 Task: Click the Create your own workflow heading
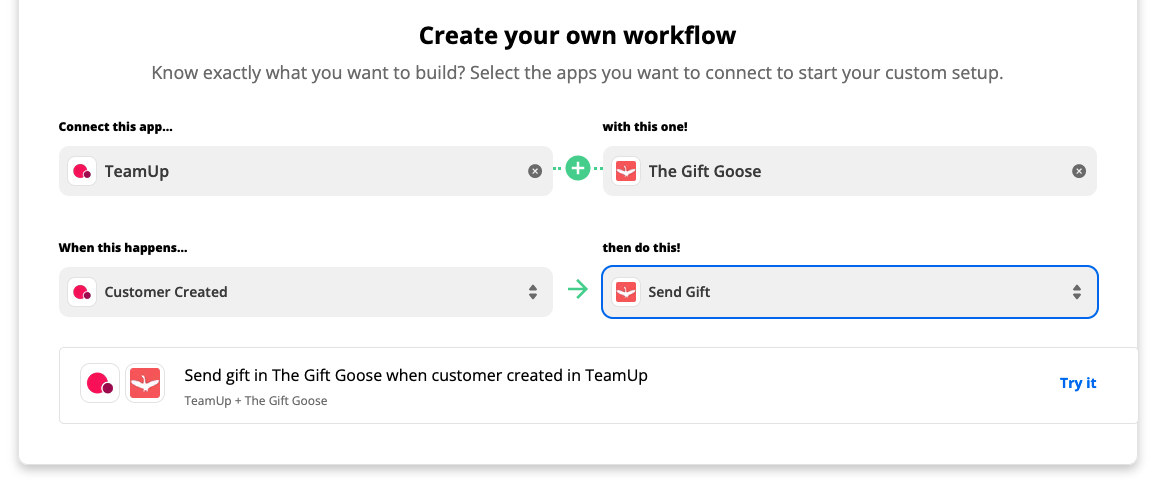[577, 35]
